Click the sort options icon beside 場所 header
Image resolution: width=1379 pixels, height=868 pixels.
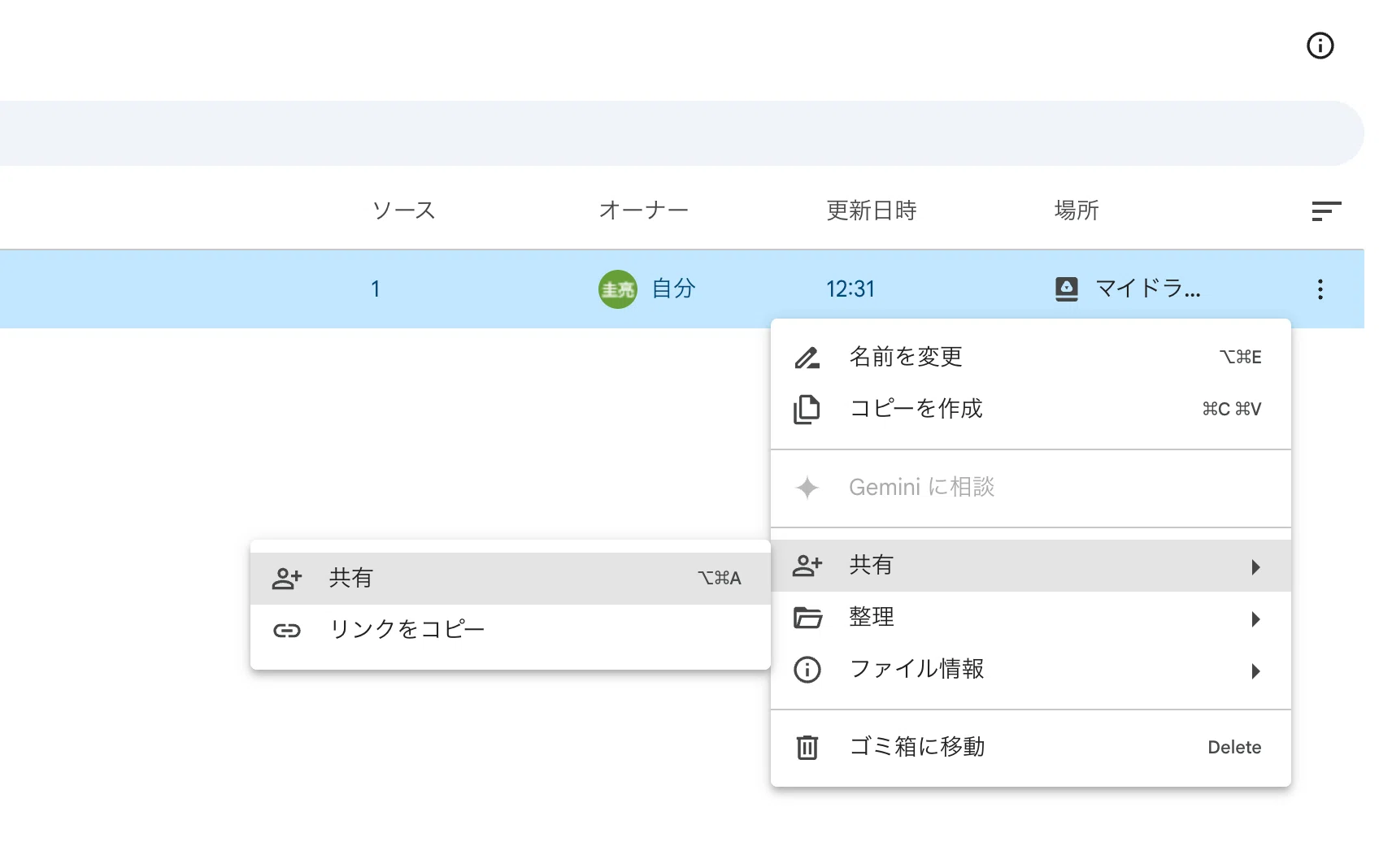click(1326, 211)
